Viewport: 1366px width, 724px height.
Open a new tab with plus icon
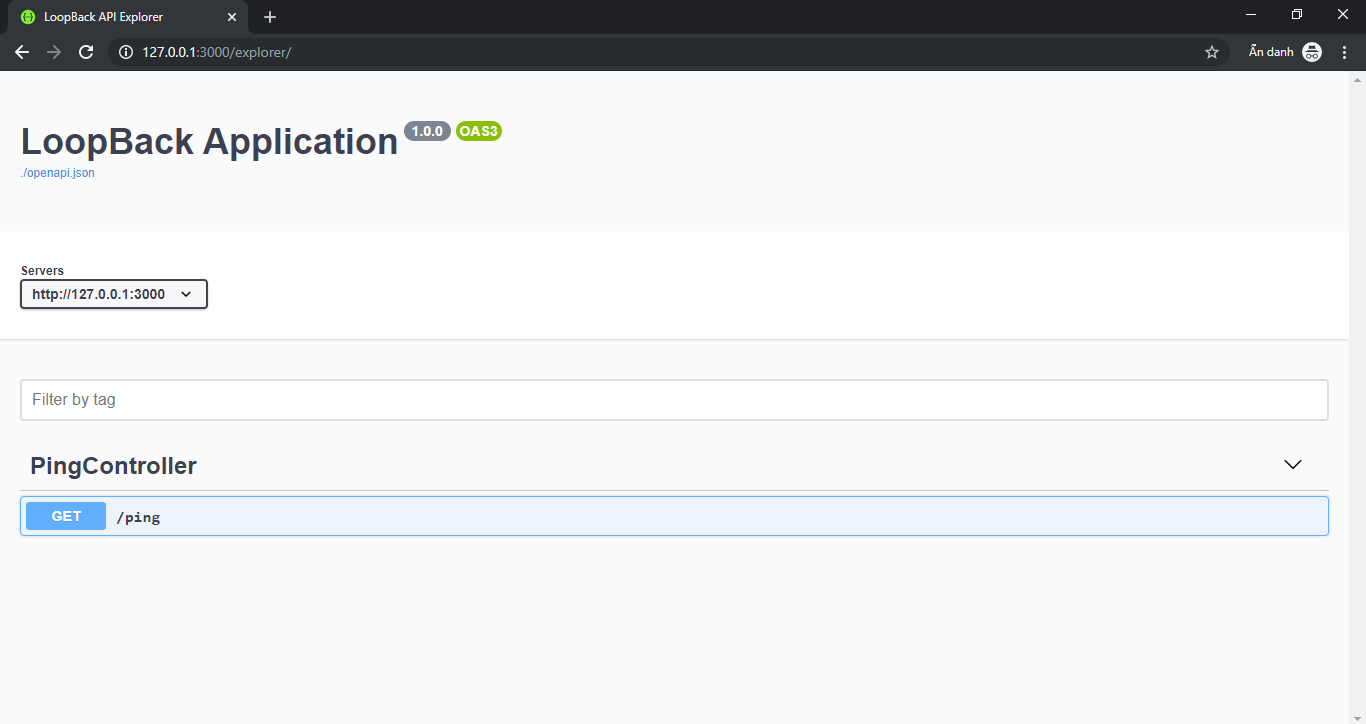(x=270, y=17)
